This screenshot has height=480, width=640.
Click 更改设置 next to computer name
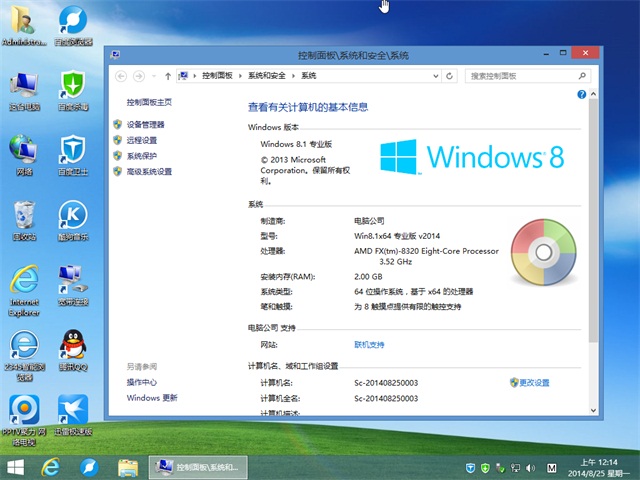click(535, 383)
